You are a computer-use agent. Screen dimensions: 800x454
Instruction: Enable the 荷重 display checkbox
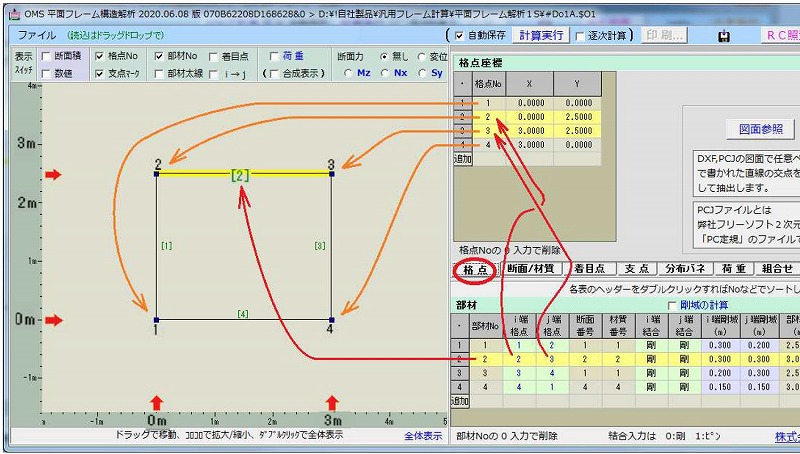[274, 56]
